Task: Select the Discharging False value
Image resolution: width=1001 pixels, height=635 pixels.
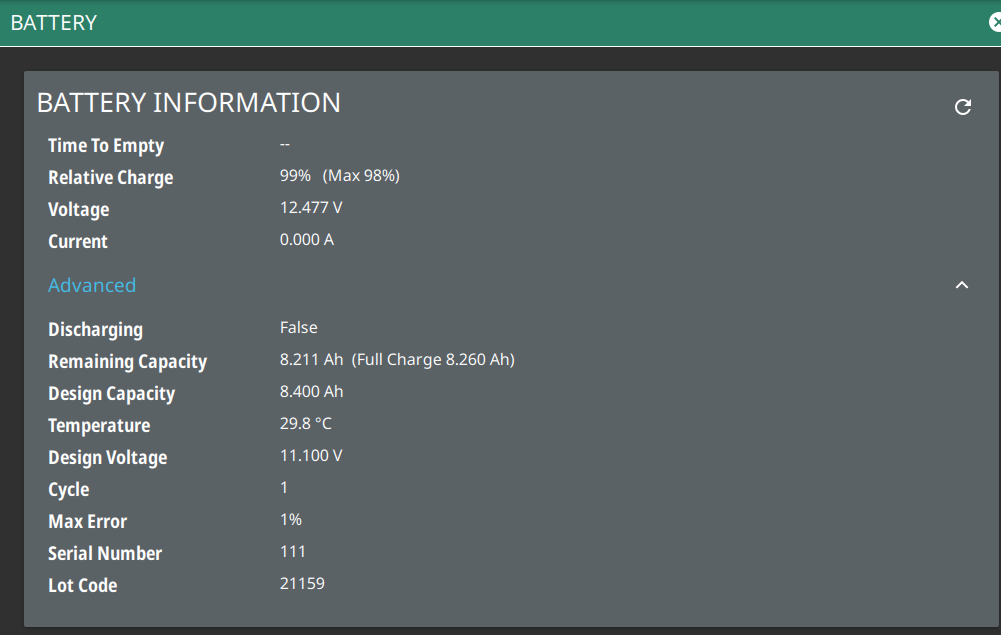Action: coord(299,327)
